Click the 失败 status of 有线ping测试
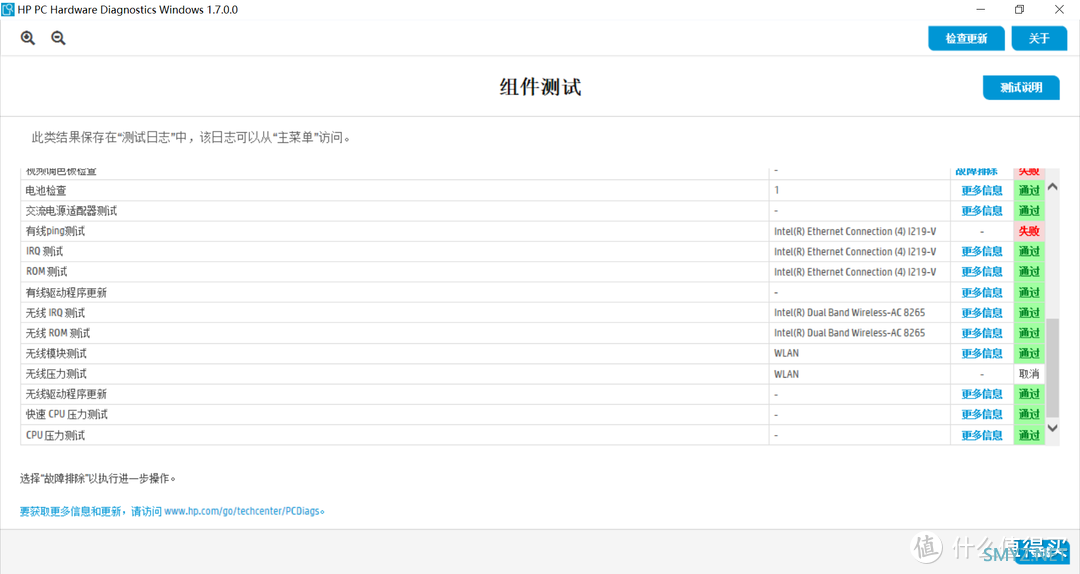 pyautogui.click(x=1029, y=231)
